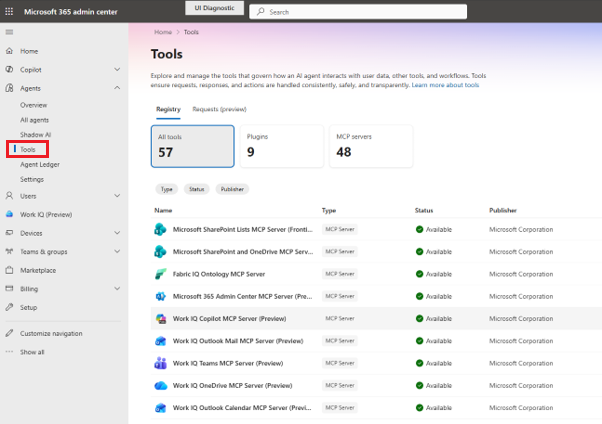Open Work IQ Outlook Mail MCP Server (Preview) name
The image size is (602, 424).
(238, 341)
